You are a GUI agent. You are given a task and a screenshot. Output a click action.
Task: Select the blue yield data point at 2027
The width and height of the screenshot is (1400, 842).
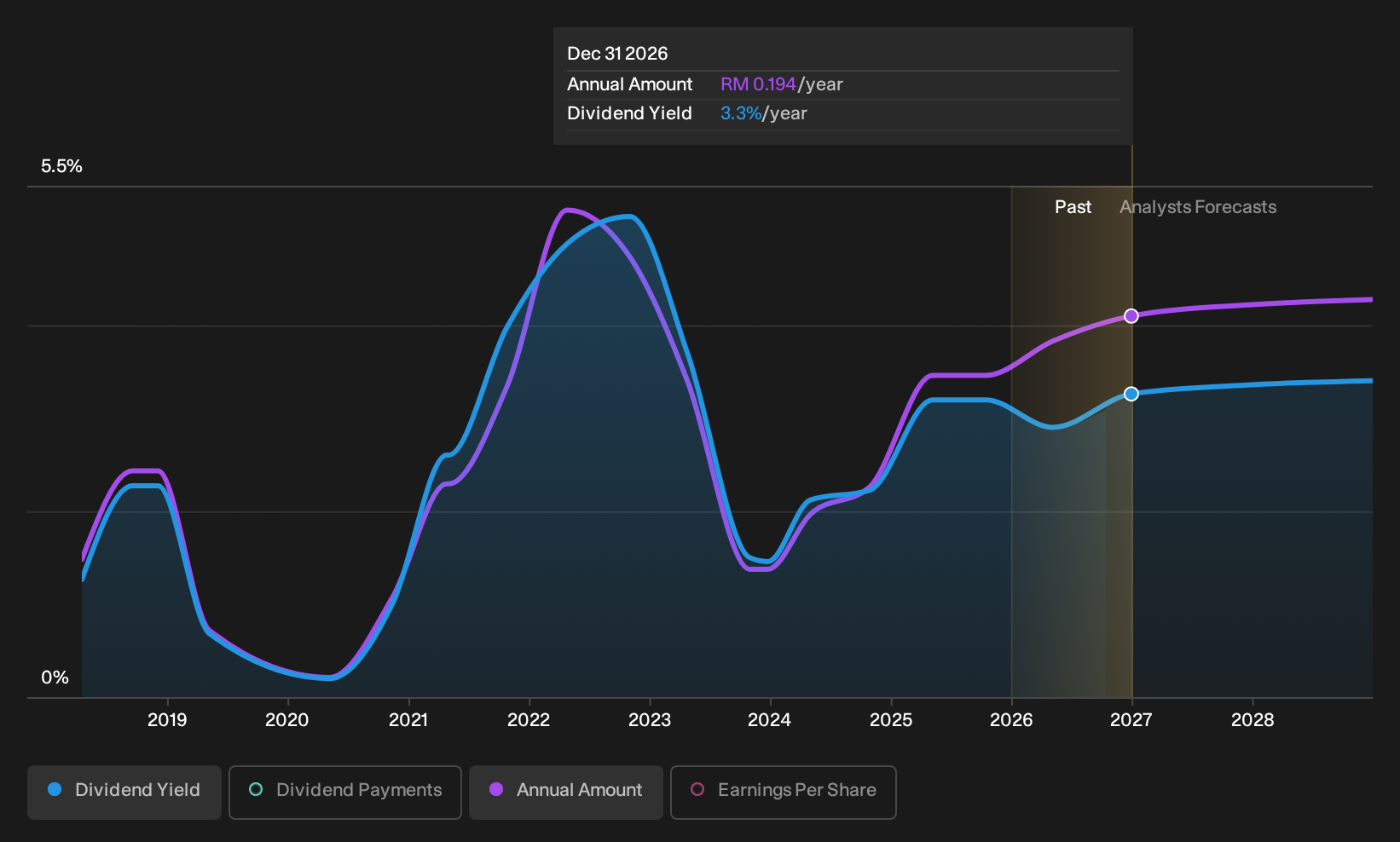(x=1131, y=394)
